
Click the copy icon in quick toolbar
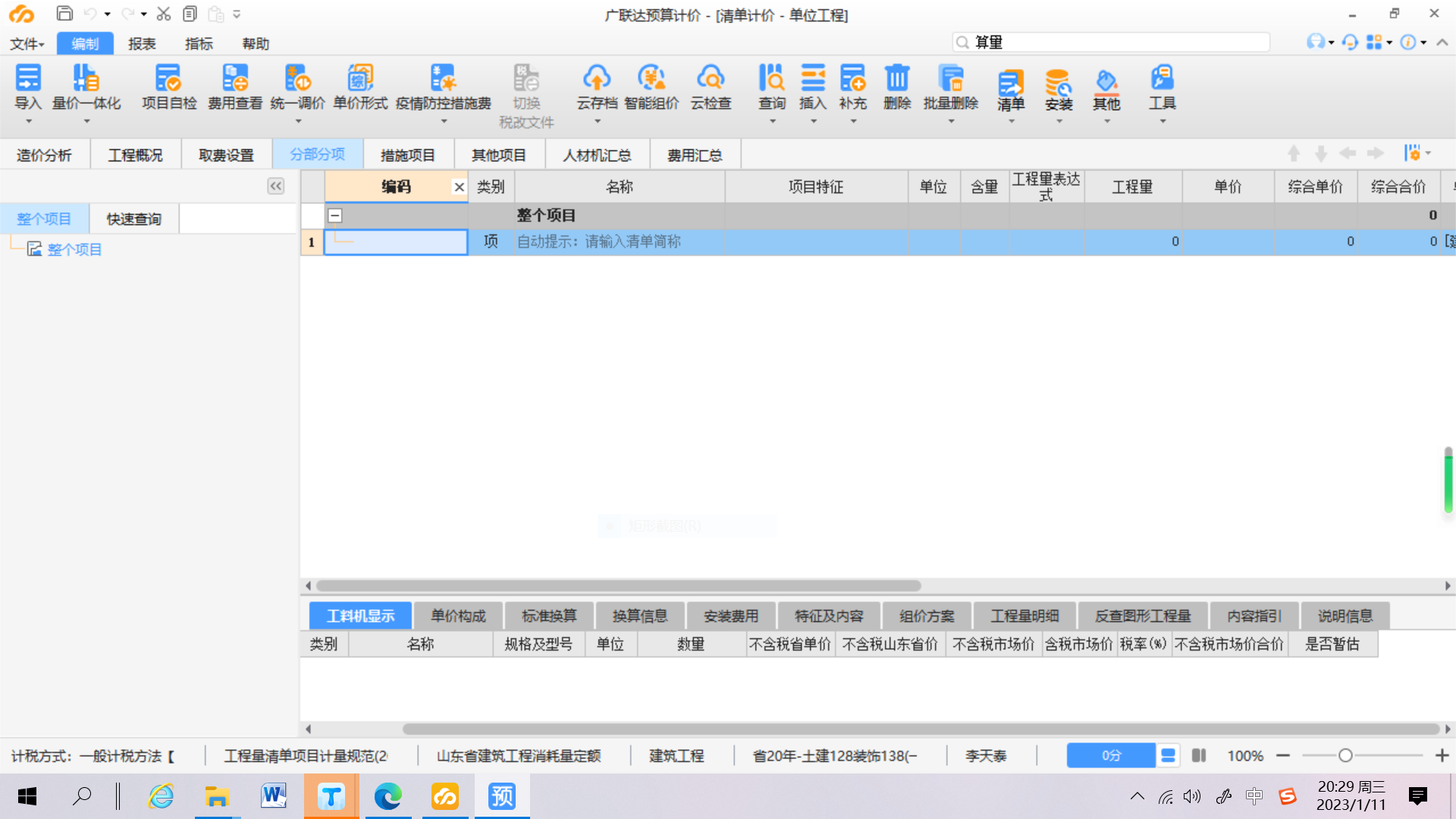(190, 14)
